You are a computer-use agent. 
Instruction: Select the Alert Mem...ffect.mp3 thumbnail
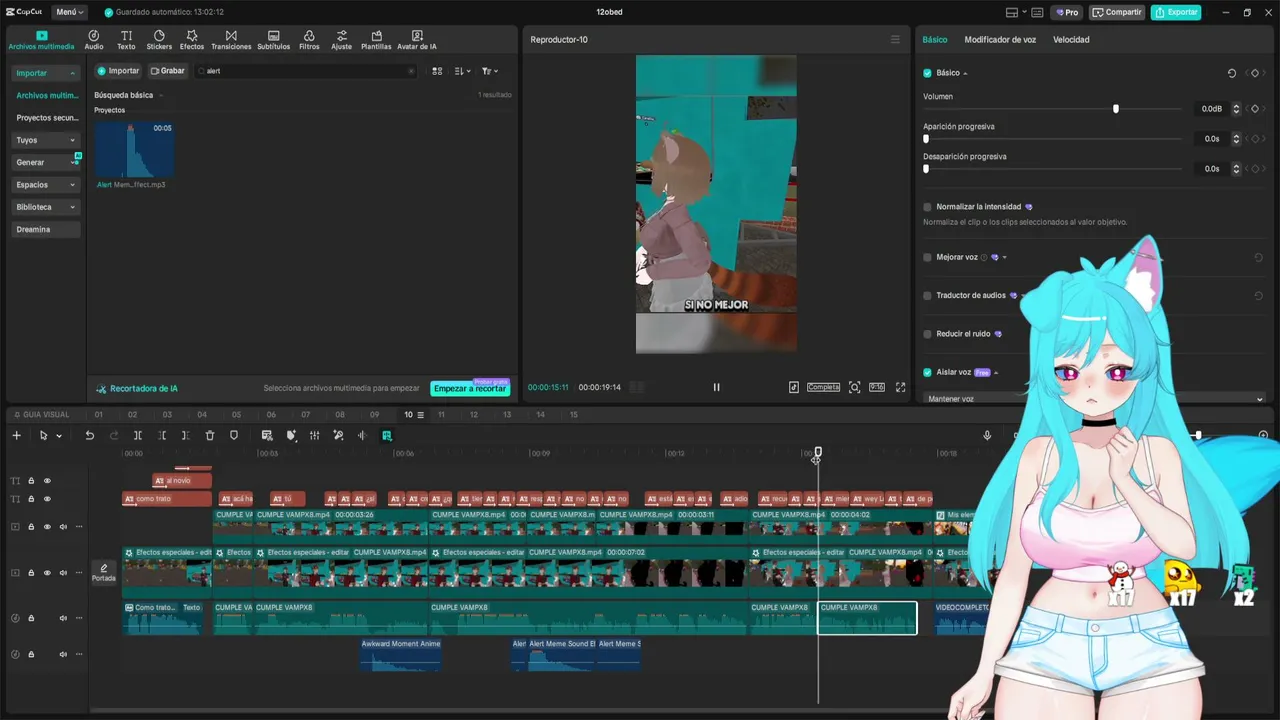(x=134, y=149)
